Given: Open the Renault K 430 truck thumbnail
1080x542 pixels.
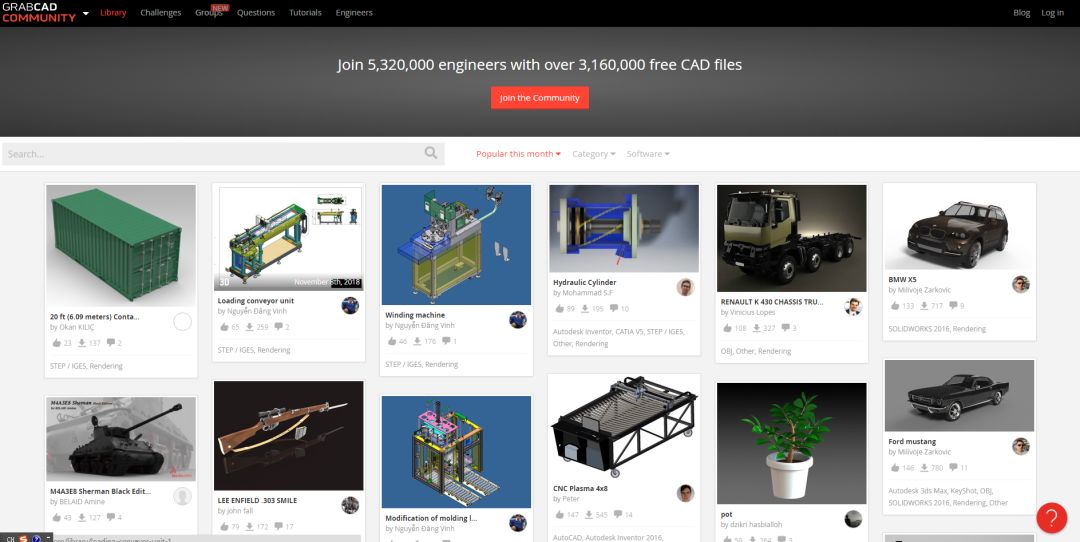Looking at the screenshot, I should pos(791,238).
